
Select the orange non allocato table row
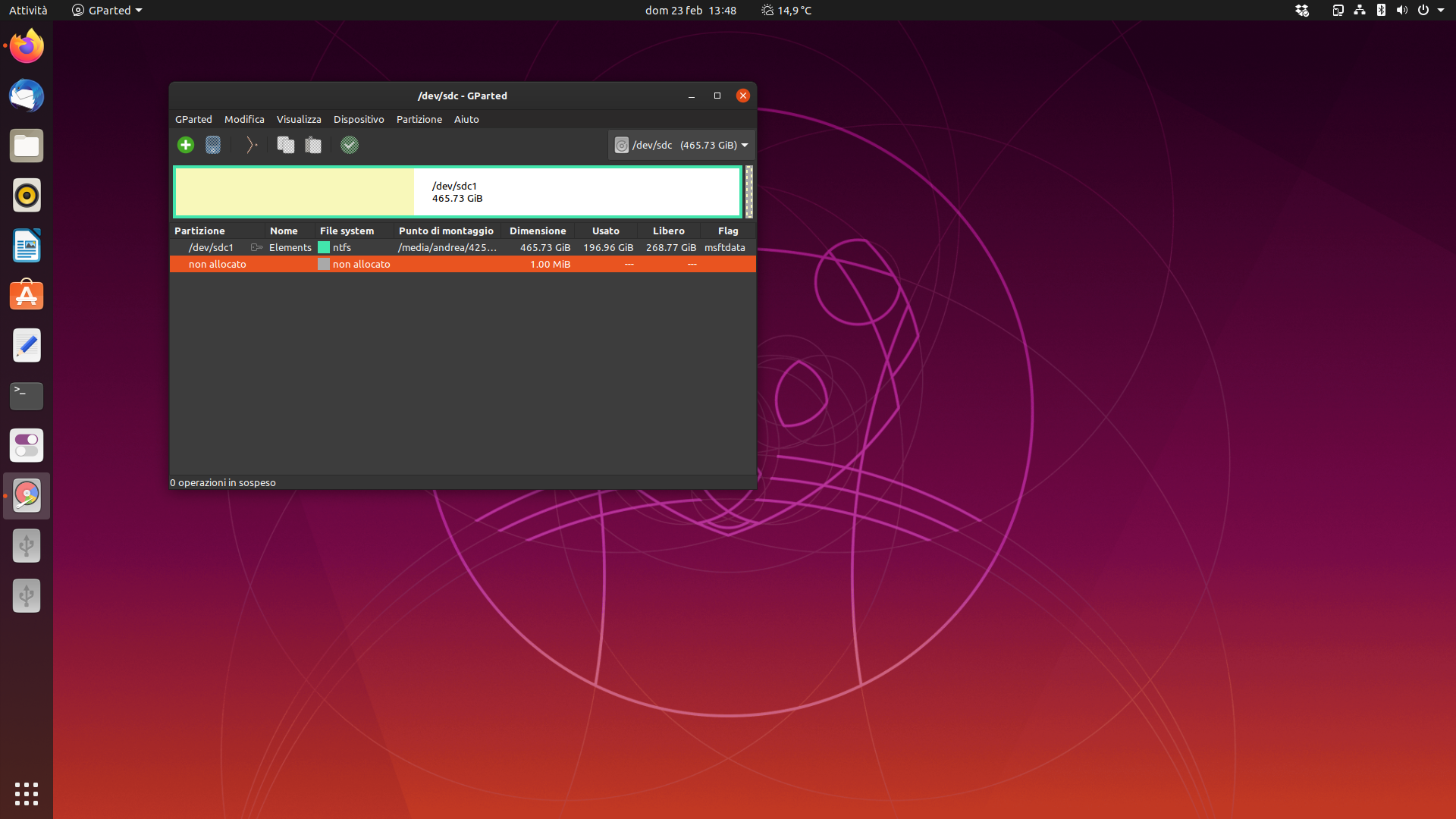point(463,264)
